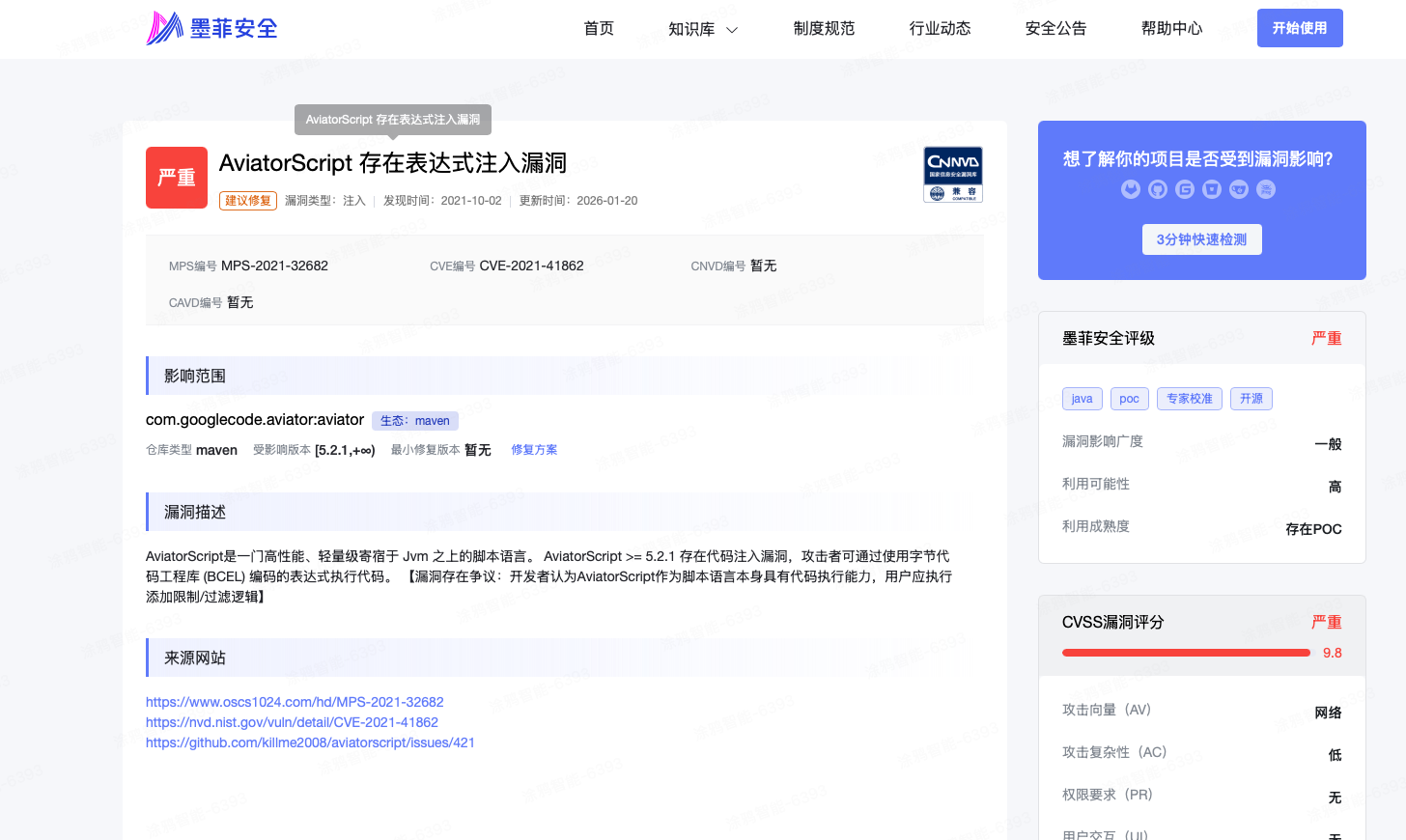Click the CVE-2021-41862 identifier
Viewport: 1406px width, 840px height.
coord(531,266)
